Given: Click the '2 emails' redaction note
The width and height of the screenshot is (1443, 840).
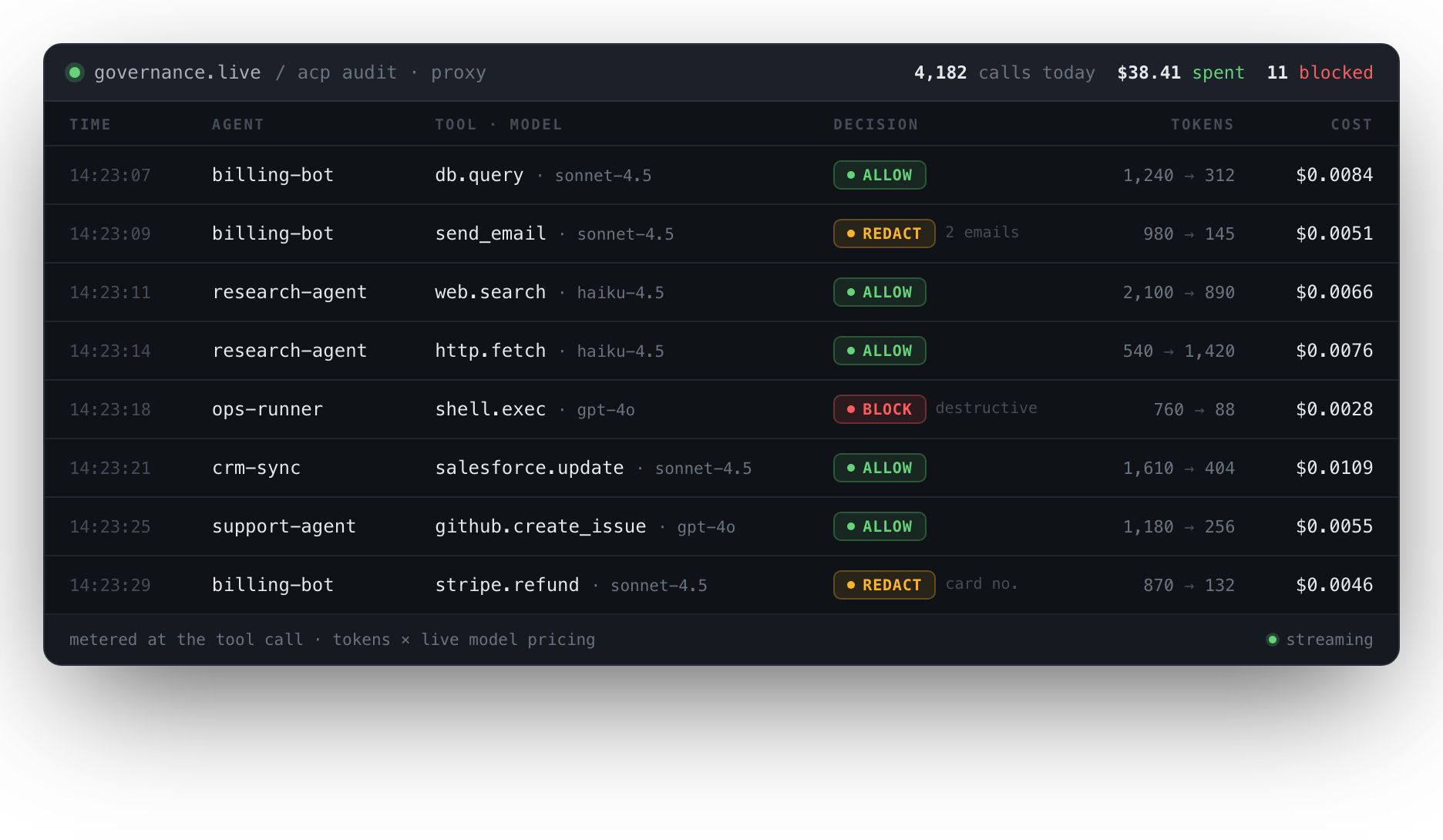Looking at the screenshot, I should (x=982, y=233).
